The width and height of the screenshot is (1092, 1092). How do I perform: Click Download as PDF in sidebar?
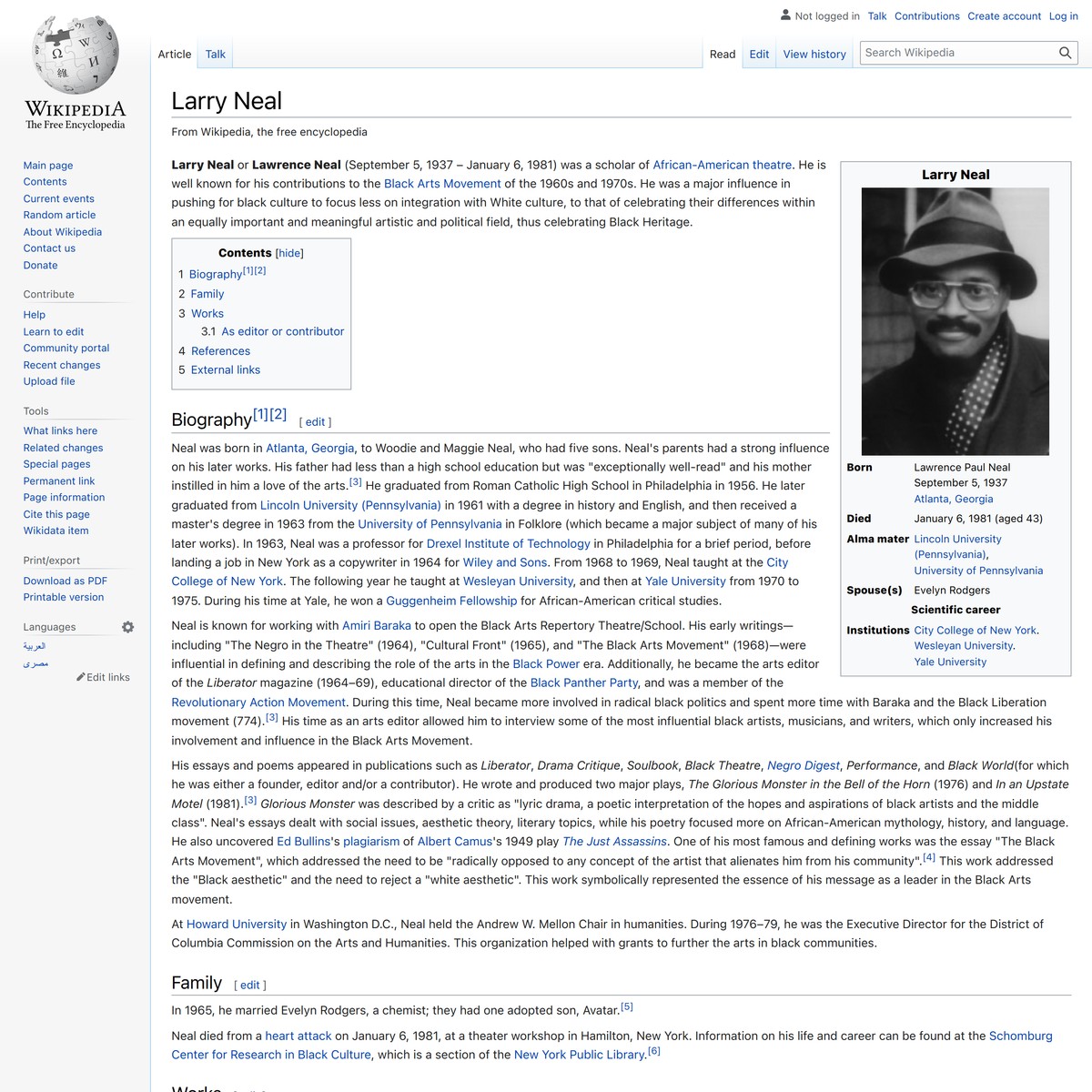point(64,580)
